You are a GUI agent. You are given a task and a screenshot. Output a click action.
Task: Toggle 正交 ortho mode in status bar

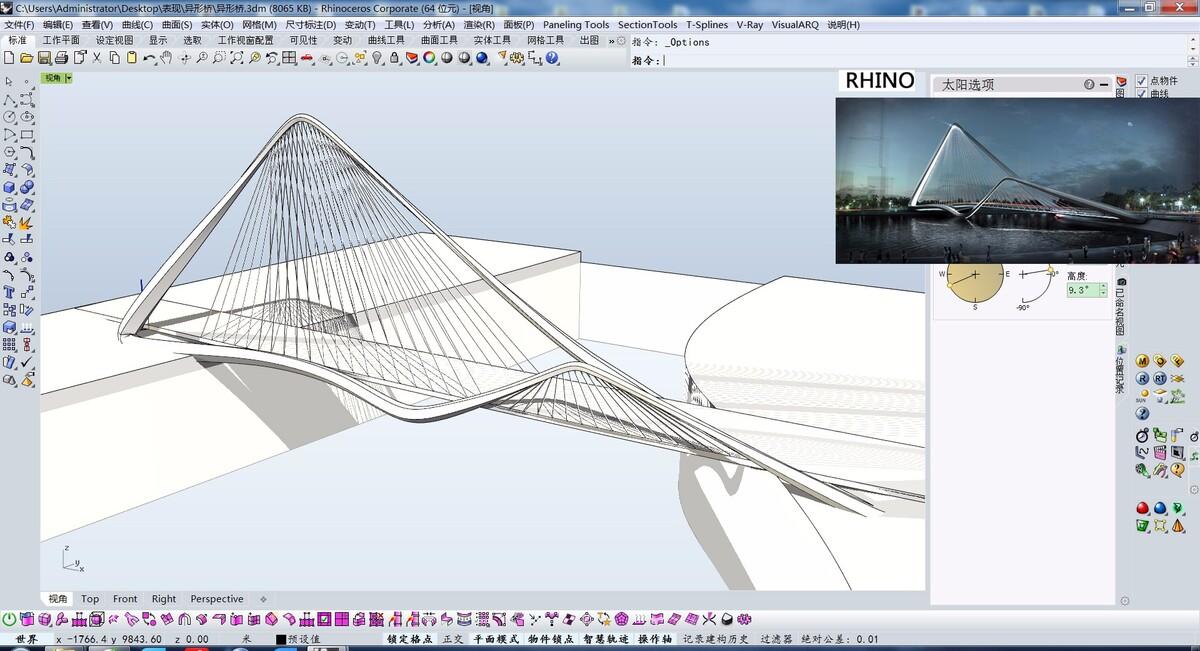[453, 639]
